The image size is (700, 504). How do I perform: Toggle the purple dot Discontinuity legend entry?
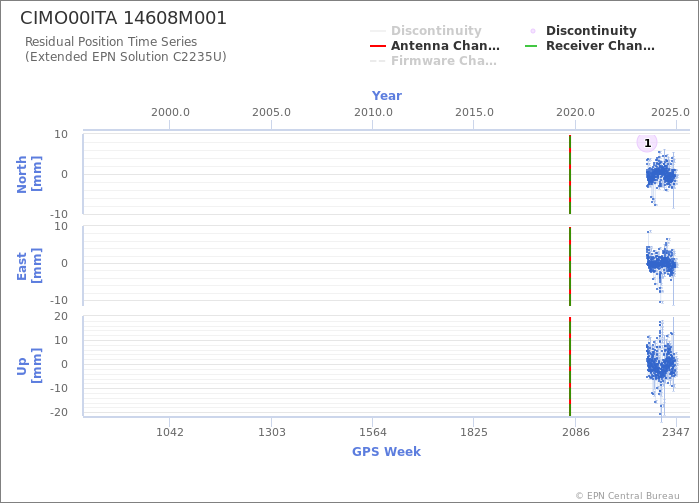click(x=581, y=31)
